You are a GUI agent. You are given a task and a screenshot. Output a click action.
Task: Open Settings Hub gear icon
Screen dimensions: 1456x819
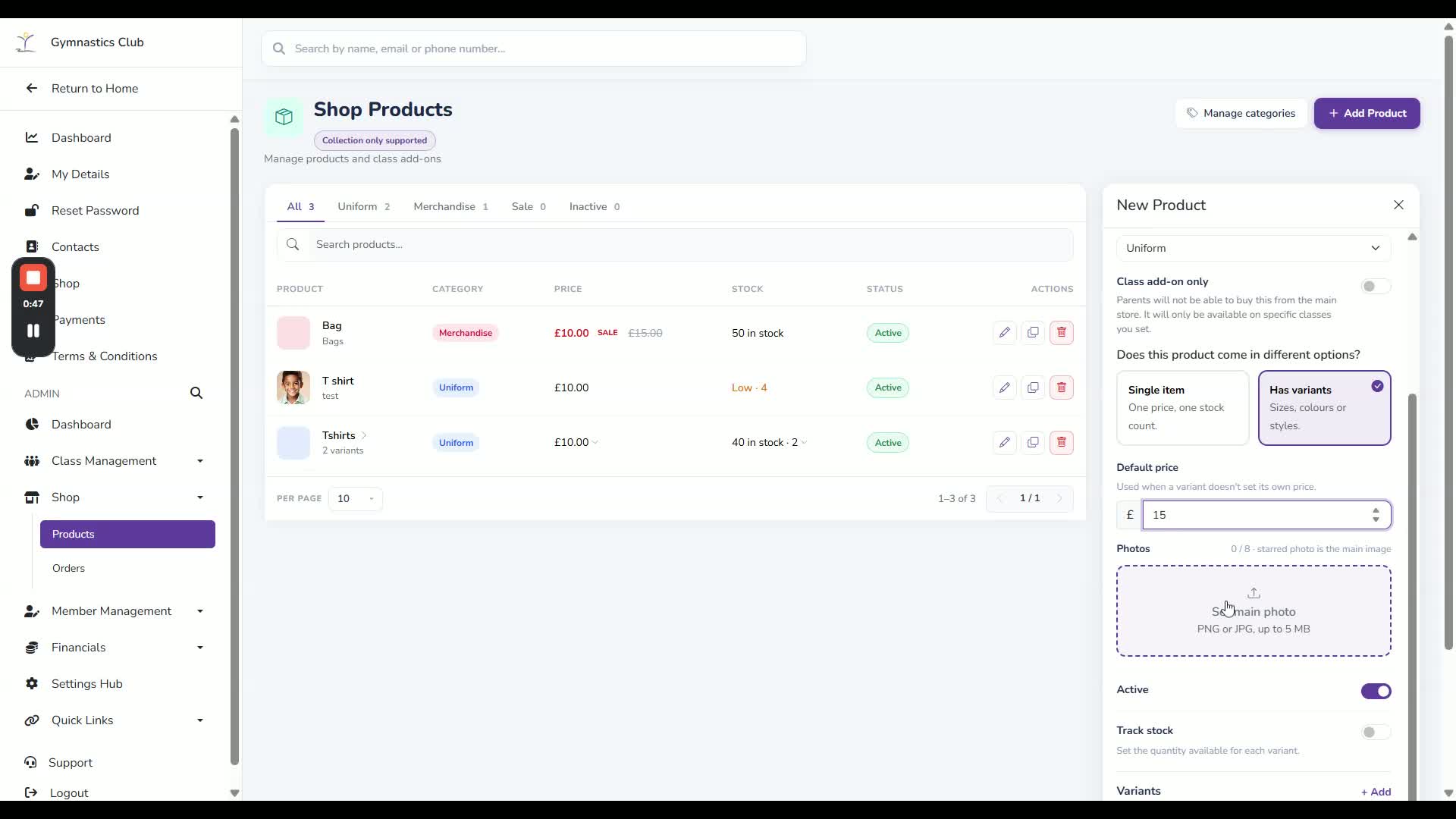click(x=32, y=684)
